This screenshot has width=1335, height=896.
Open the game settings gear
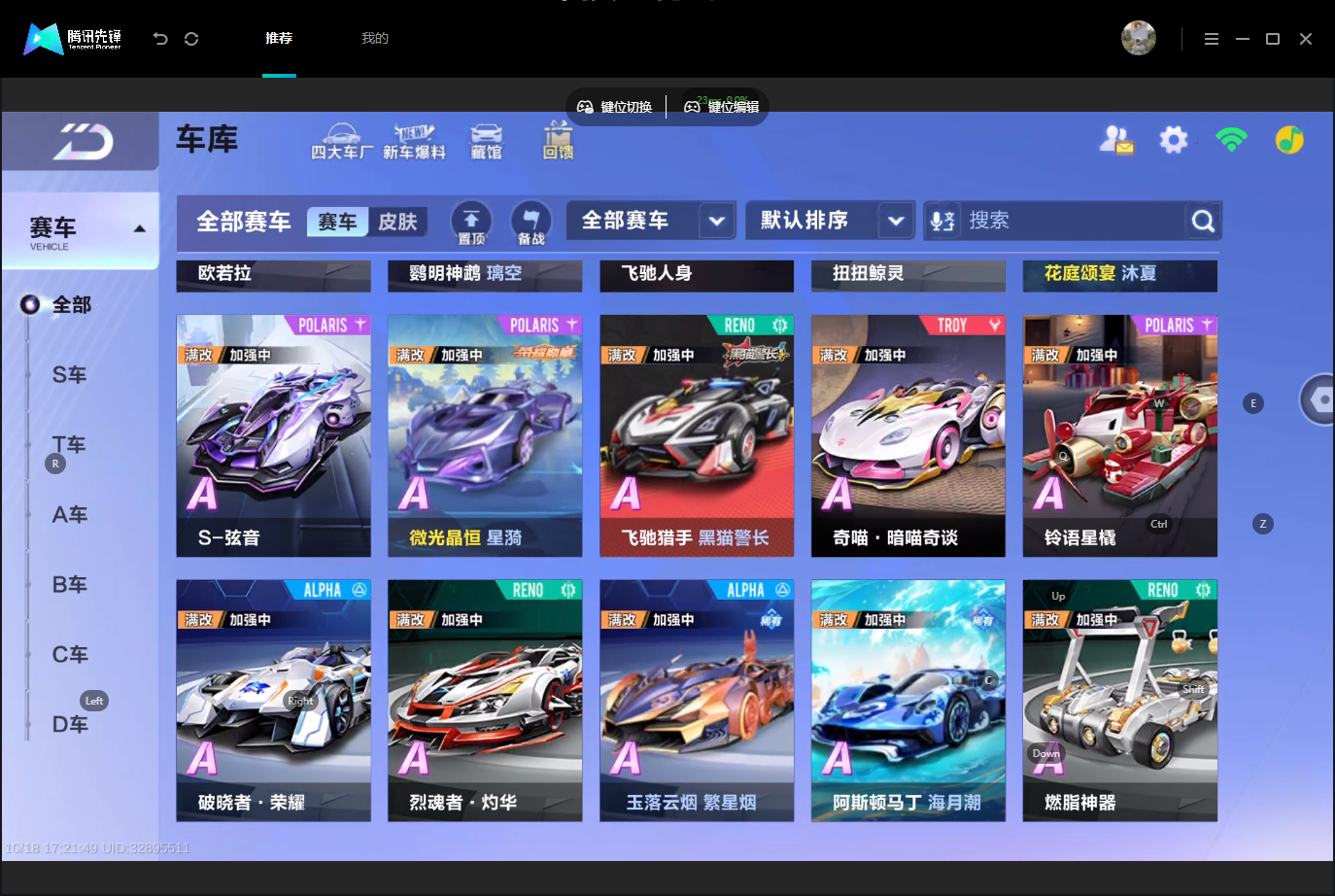[x=1174, y=140]
